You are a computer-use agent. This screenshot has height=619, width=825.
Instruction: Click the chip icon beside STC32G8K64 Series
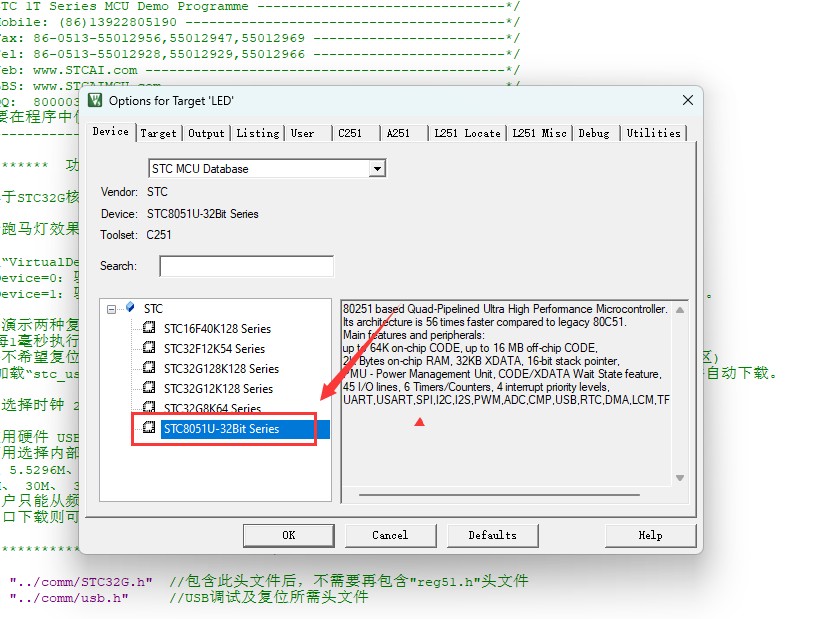tap(149, 407)
